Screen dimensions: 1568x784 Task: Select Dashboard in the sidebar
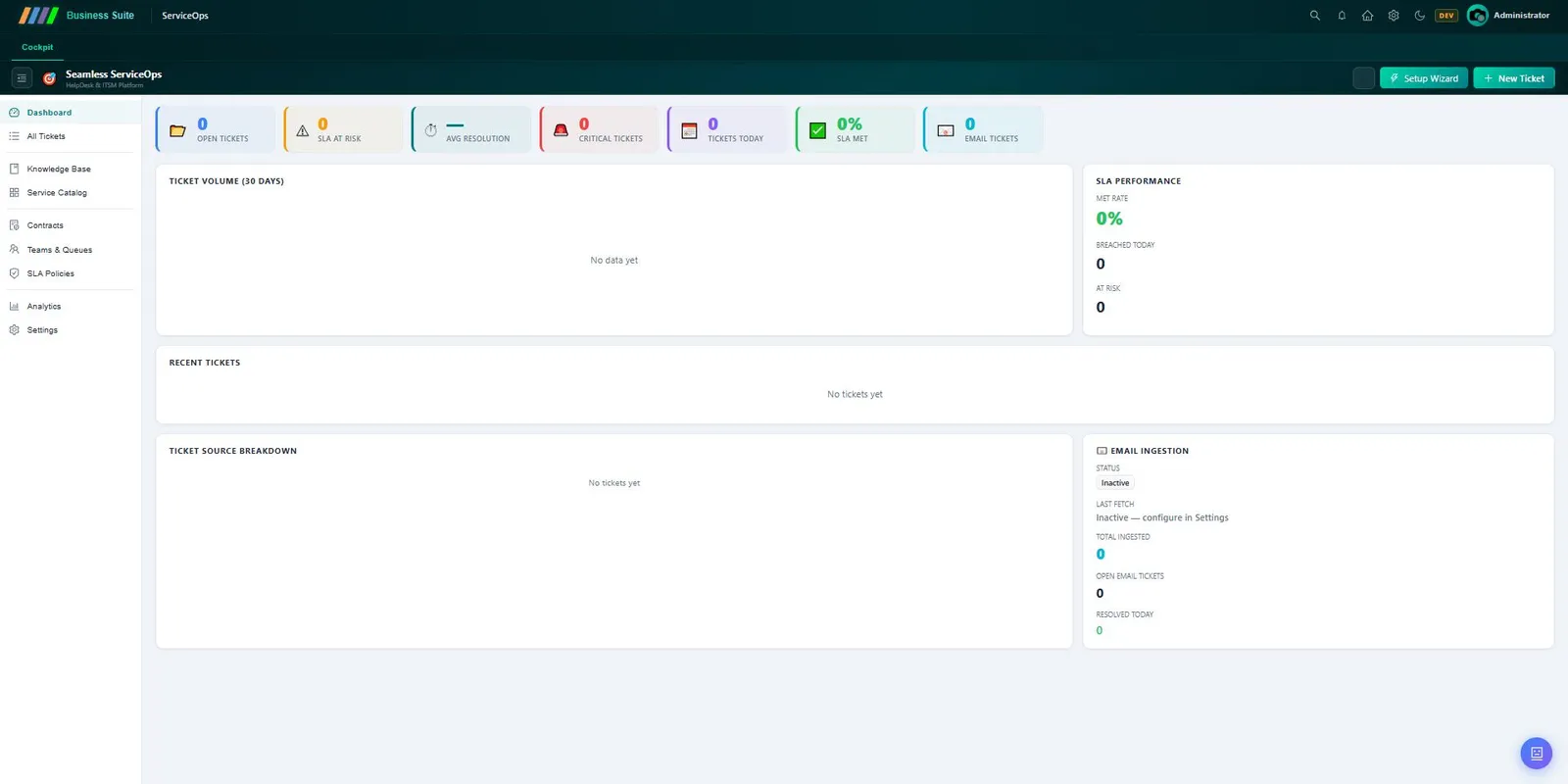(71, 113)
